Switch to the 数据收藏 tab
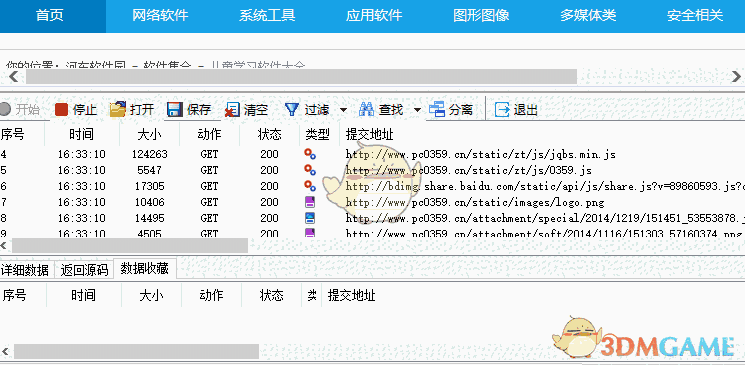 coord(144,269)
